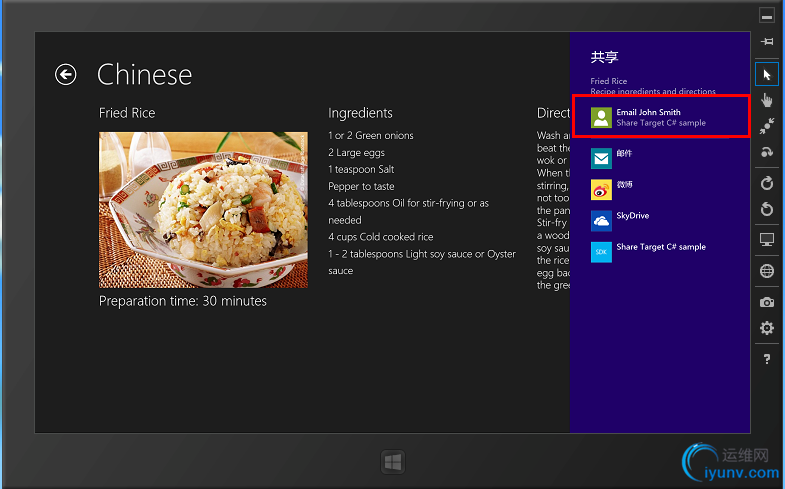Open the fried rice photo
Image resolution: width=785 pixels, height=489 pixels.
(x=203, y=210)
